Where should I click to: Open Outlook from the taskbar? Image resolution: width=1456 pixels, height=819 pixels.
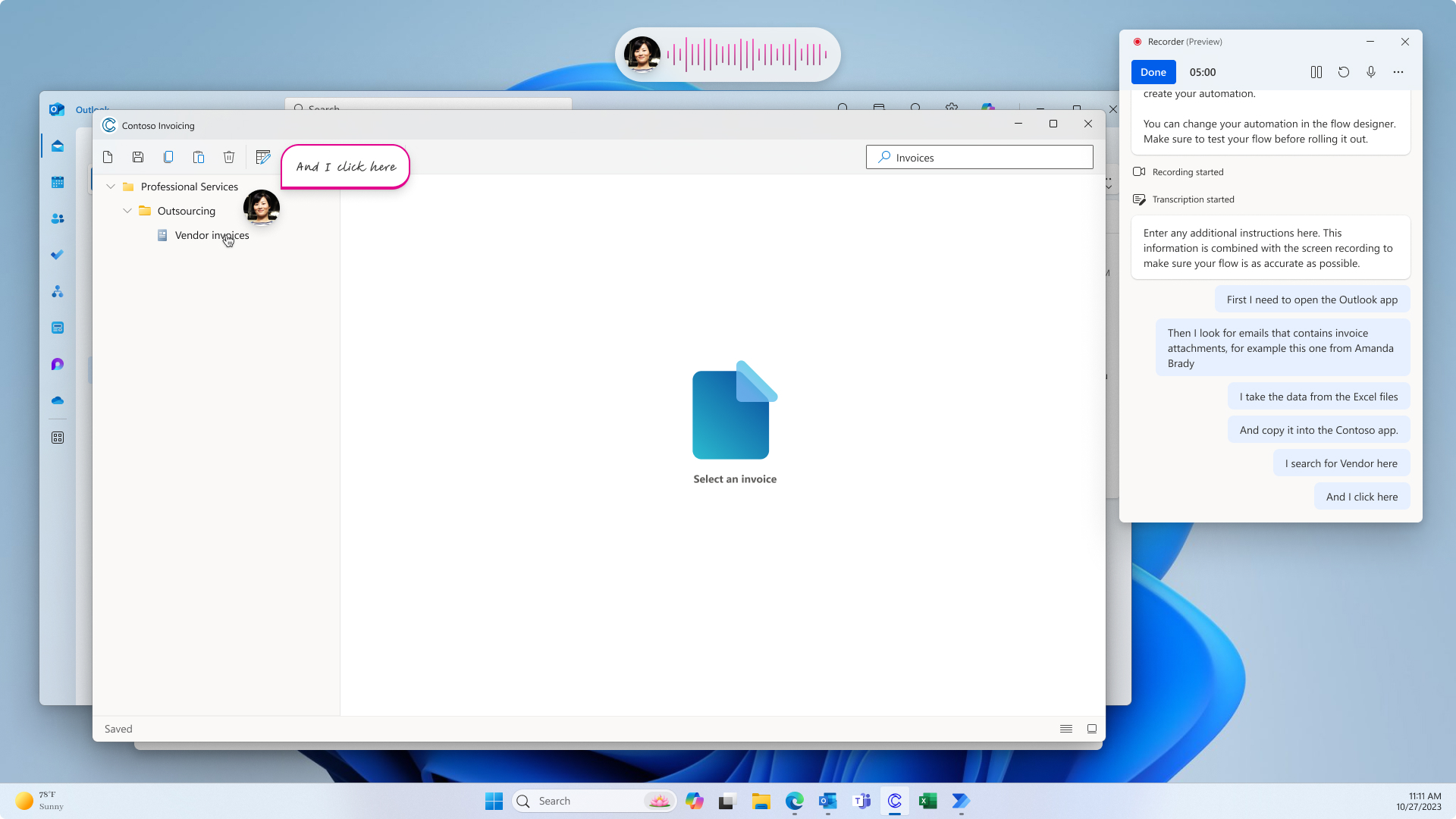[827, 801]
